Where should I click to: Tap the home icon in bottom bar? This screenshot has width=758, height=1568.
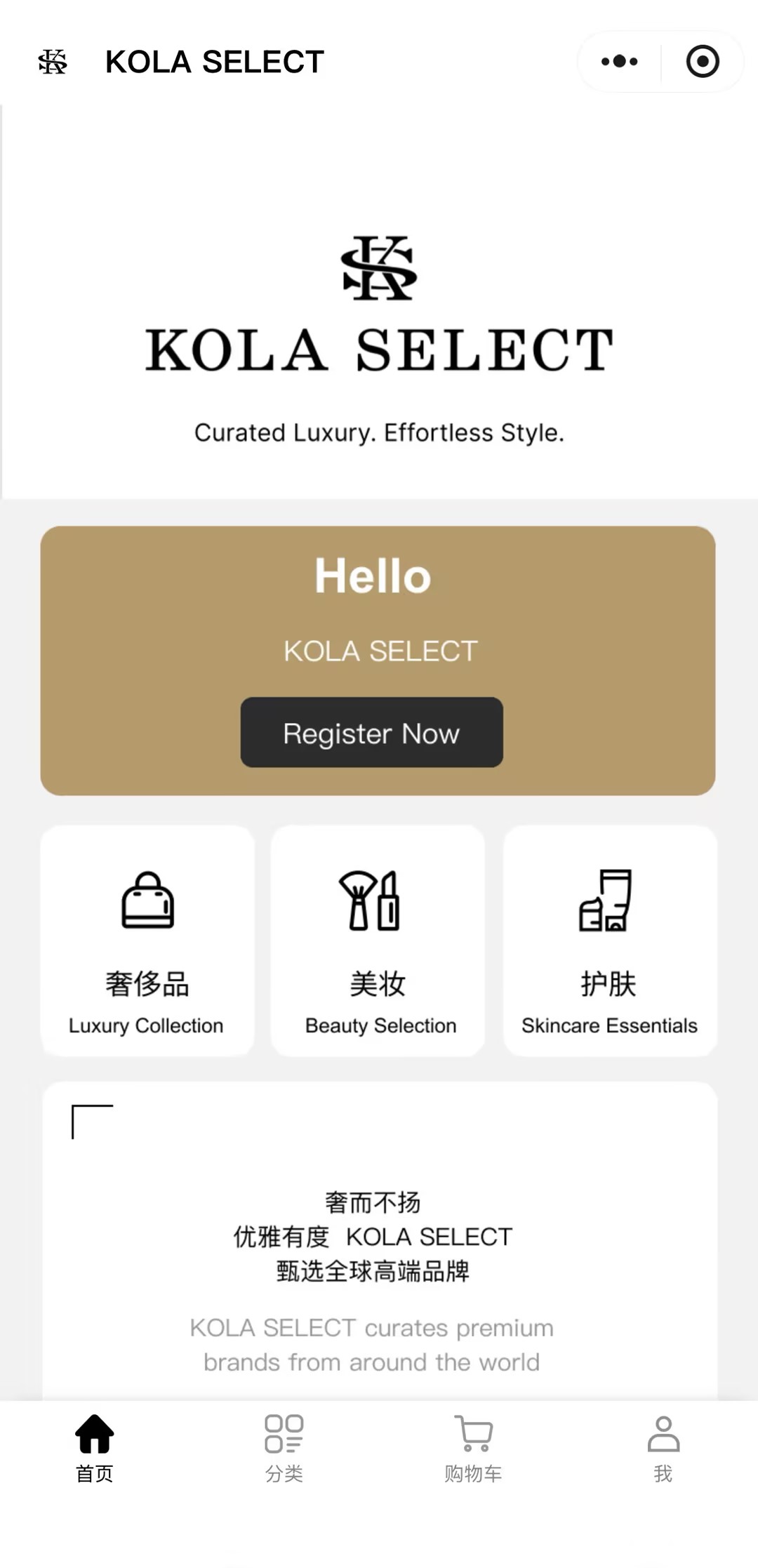point(95,1435)
